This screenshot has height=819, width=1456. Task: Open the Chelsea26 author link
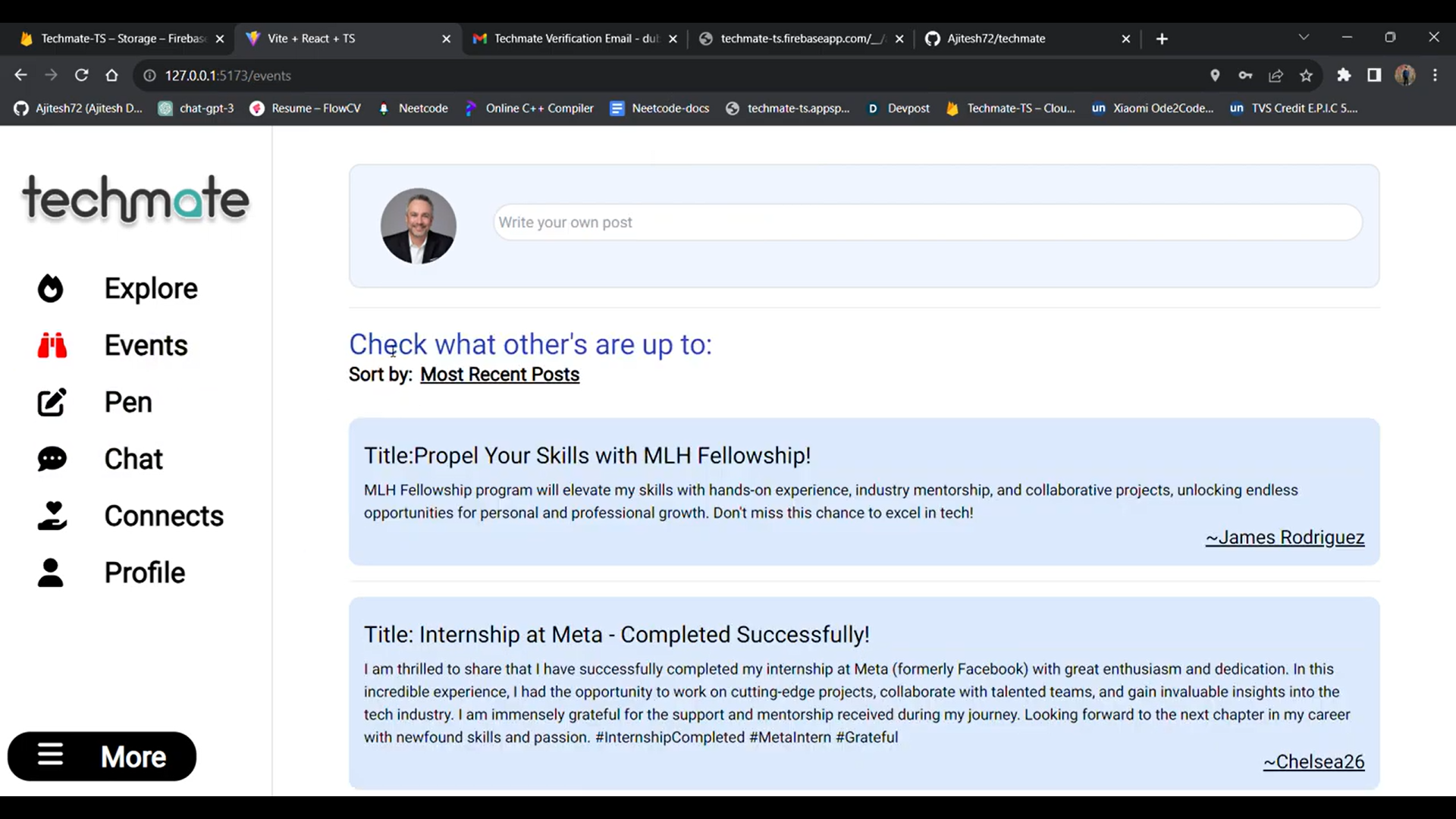[1313, 762]
